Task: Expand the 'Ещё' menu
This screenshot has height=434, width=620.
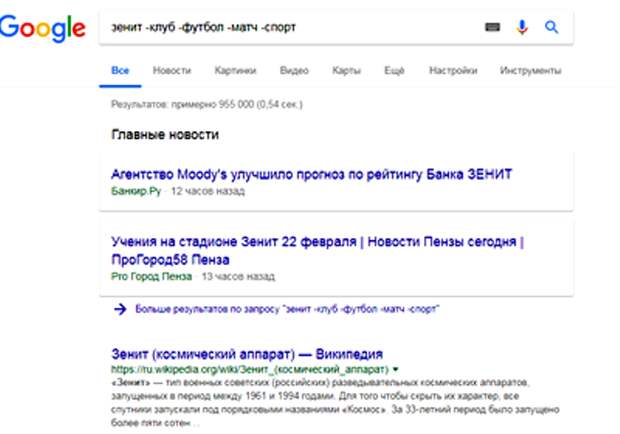Action: [394, 71]
